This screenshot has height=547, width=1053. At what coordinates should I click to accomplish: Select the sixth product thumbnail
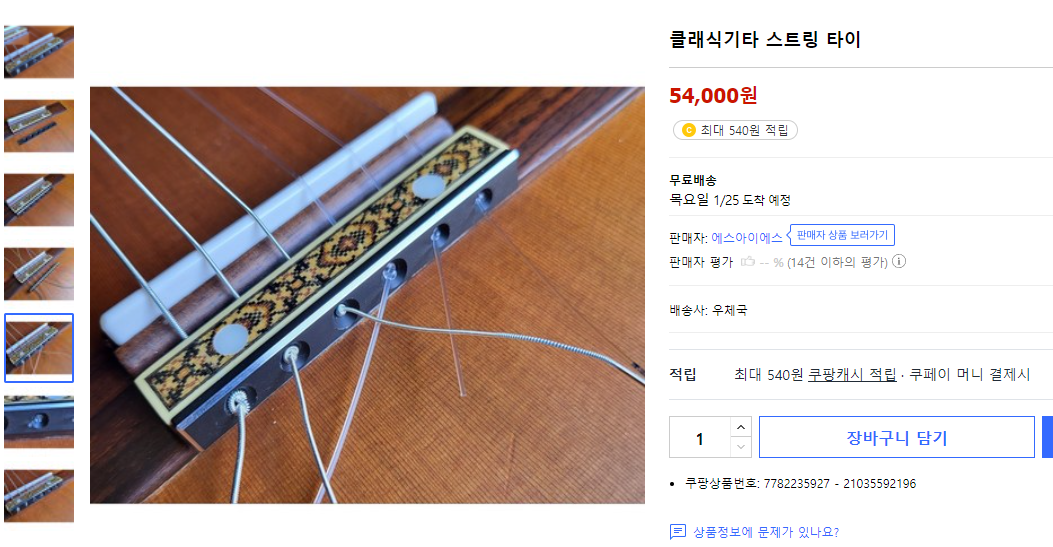click(39, 422)
